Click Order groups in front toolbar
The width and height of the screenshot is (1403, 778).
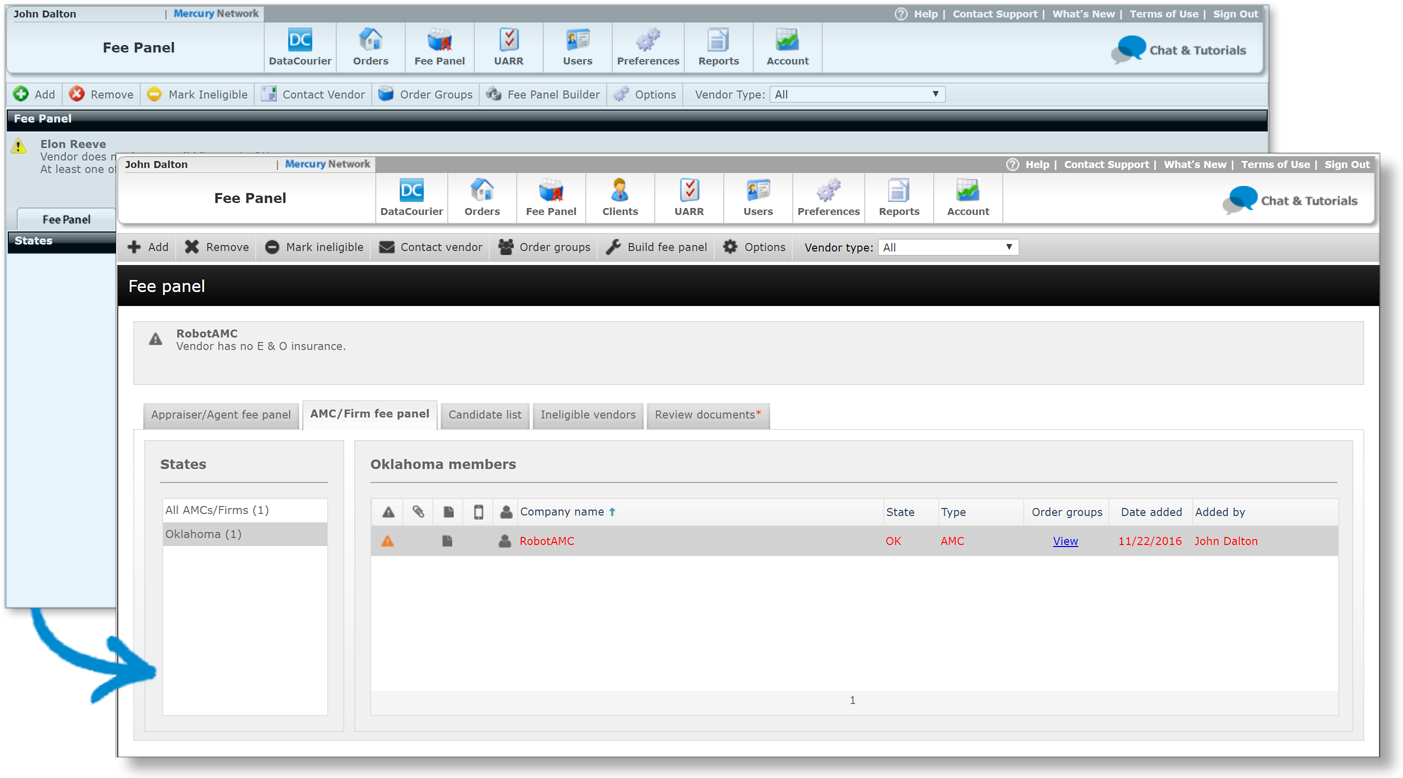[544, 247]
